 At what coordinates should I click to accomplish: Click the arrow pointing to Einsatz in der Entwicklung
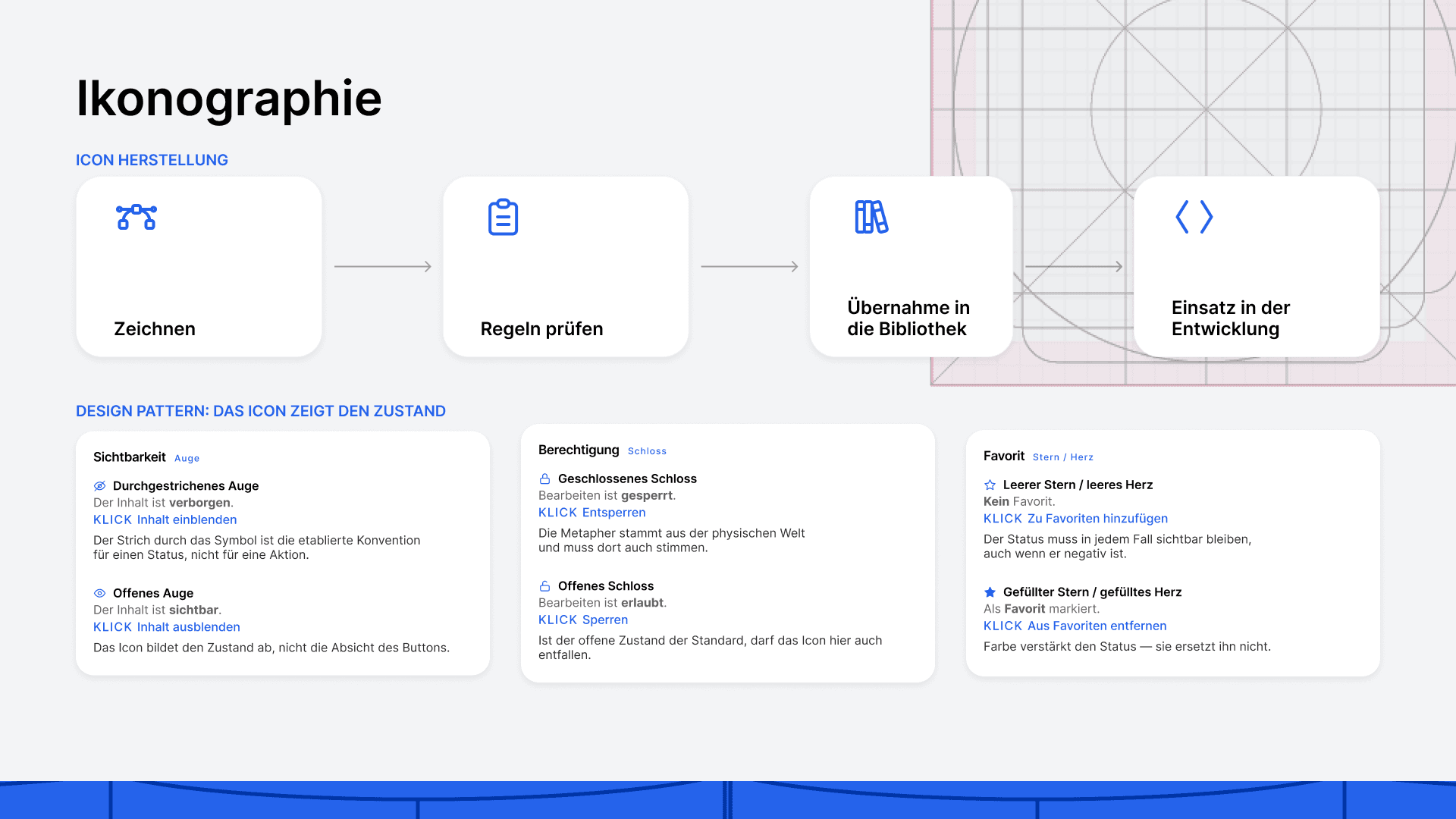point(1074,267)
